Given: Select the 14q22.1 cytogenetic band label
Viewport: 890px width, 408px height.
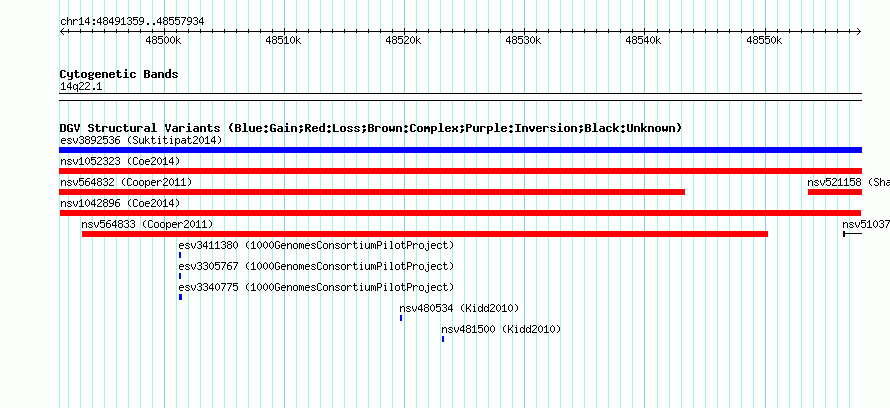Looking at the screenshot, I should (81, 87).
